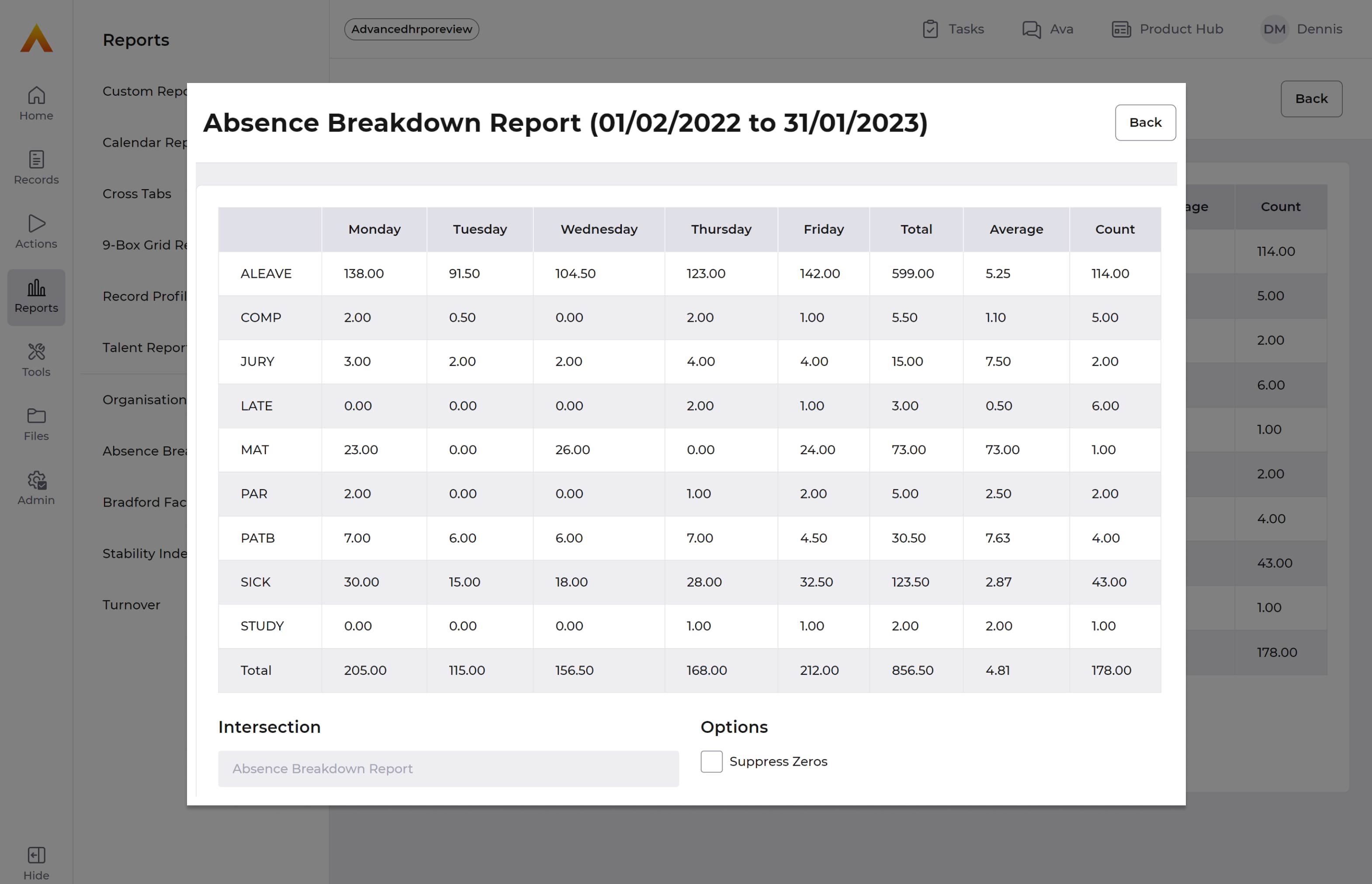
Task: Open Custom Reports menu item
Action: click(145, 91)
